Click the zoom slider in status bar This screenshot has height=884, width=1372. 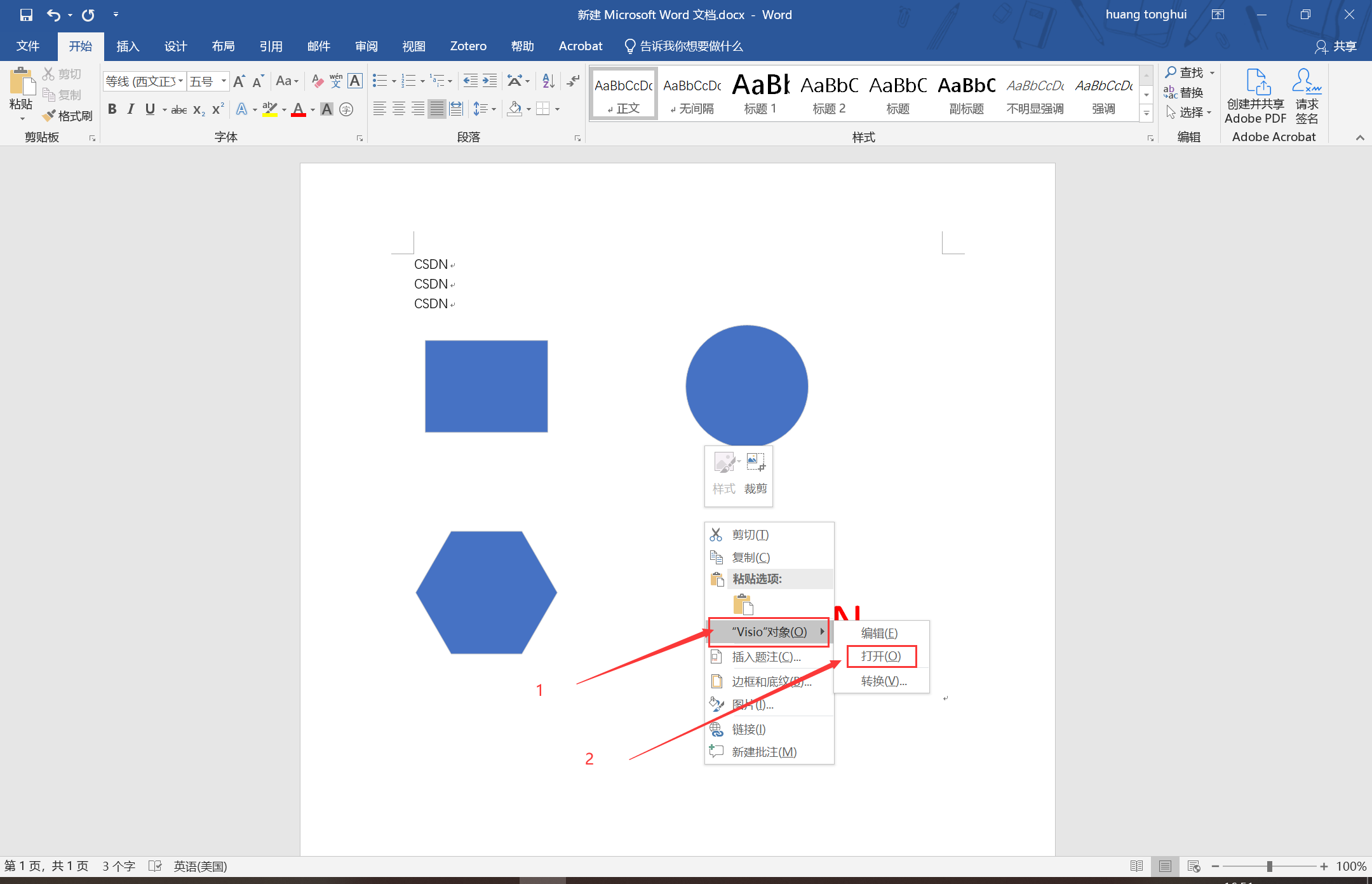click(x=1269, y=866)
